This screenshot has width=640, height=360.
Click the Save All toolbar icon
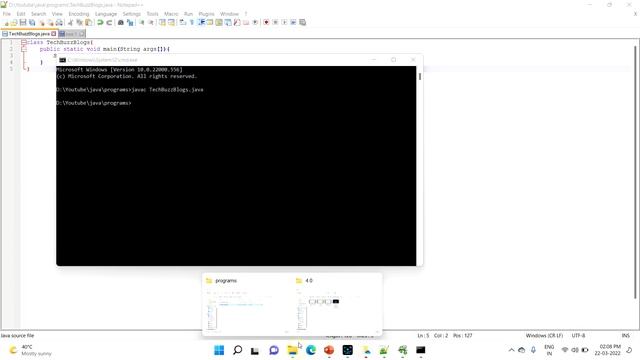(x=32, y=22)
